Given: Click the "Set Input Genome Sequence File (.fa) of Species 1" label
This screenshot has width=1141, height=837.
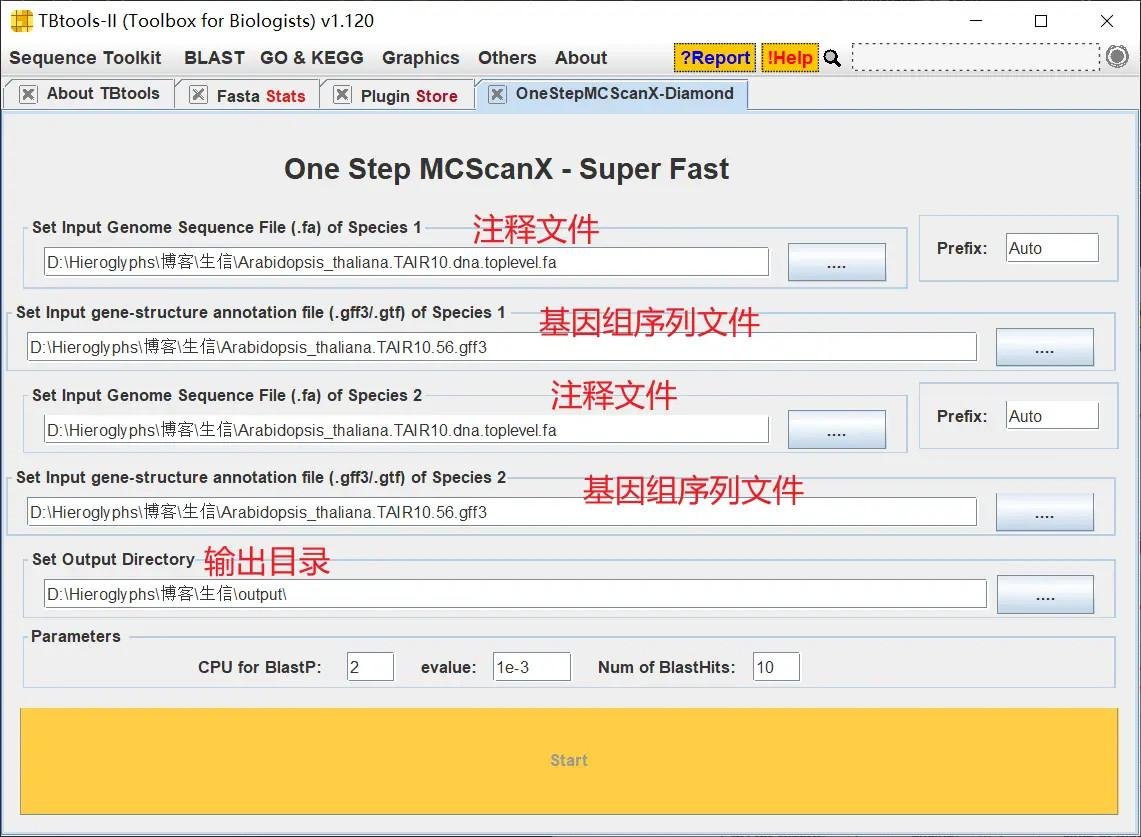Looking at the screenshot, I should point(227,227).
